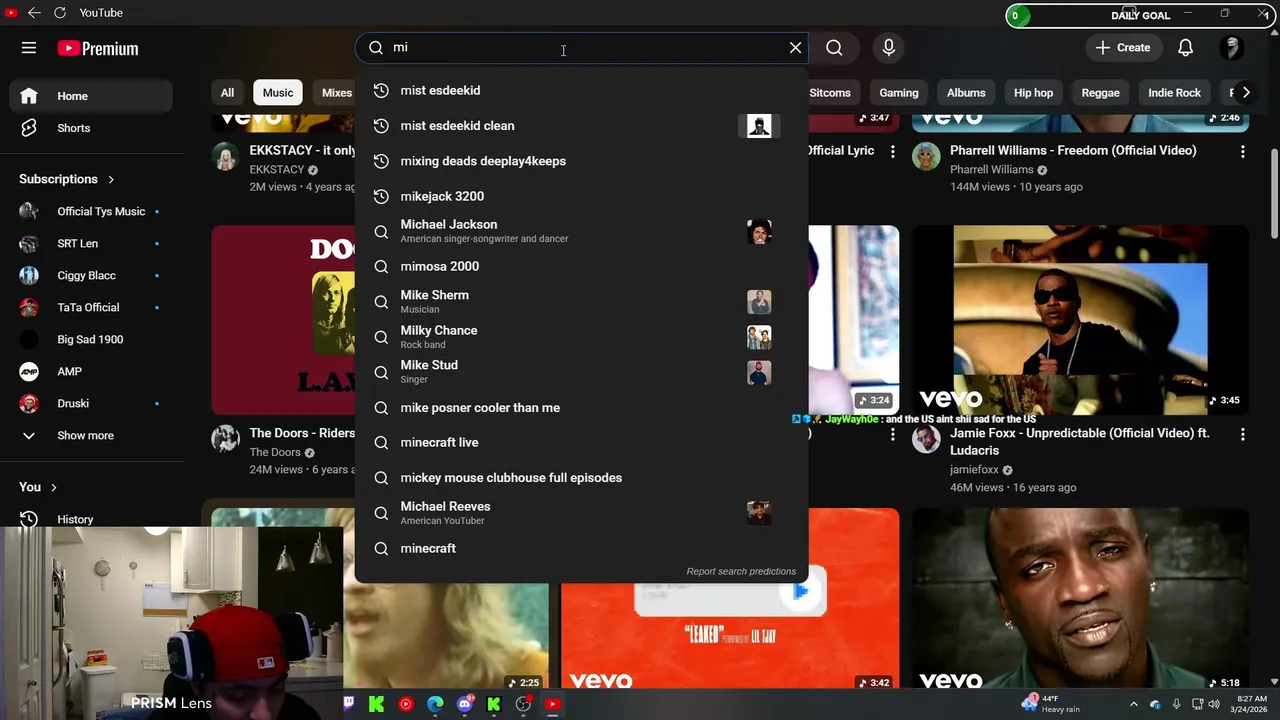Choose the Michael Reeves suggestion
The width and height of the screenshot is (1280, 720).
click(581, 513)
